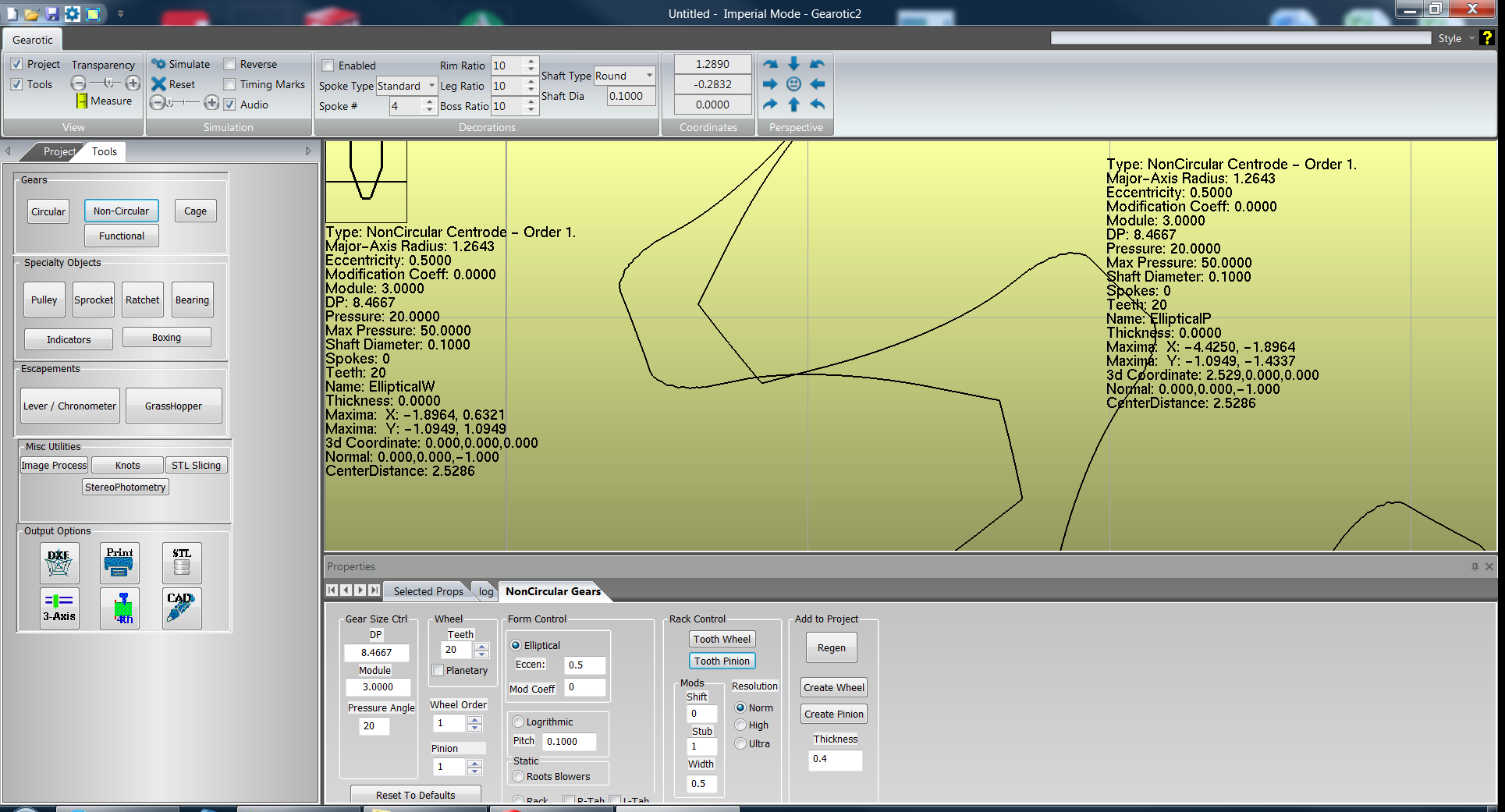Screen dimensions: 1505x812
Task: Switch to the Project tab
Action: click(x=59, y=151)
